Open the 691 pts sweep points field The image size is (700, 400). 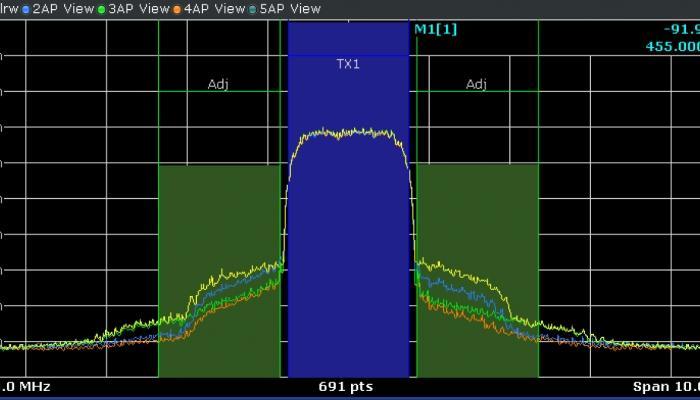(x=346, y=386)
